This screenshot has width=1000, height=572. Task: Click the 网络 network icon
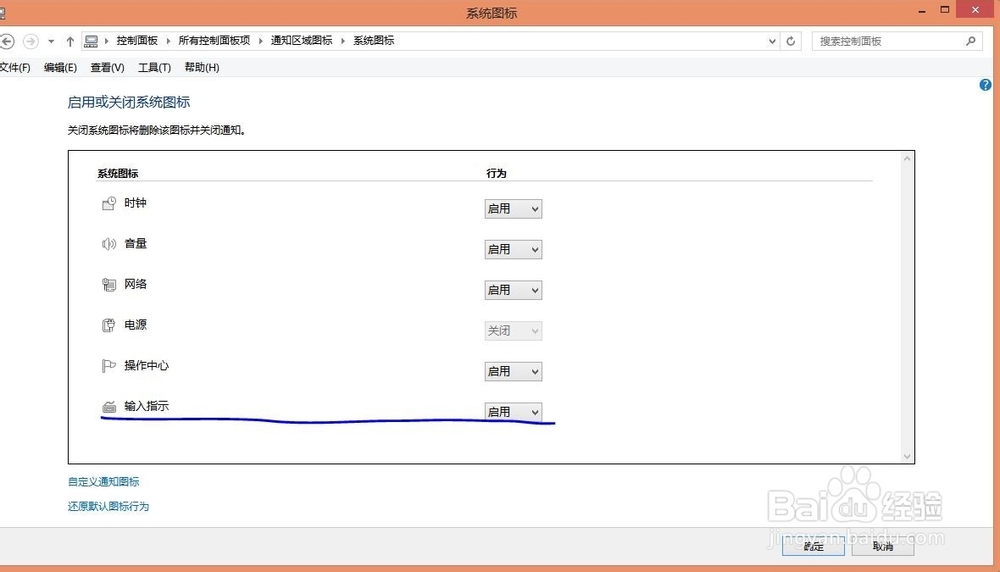tap(109, 284)
